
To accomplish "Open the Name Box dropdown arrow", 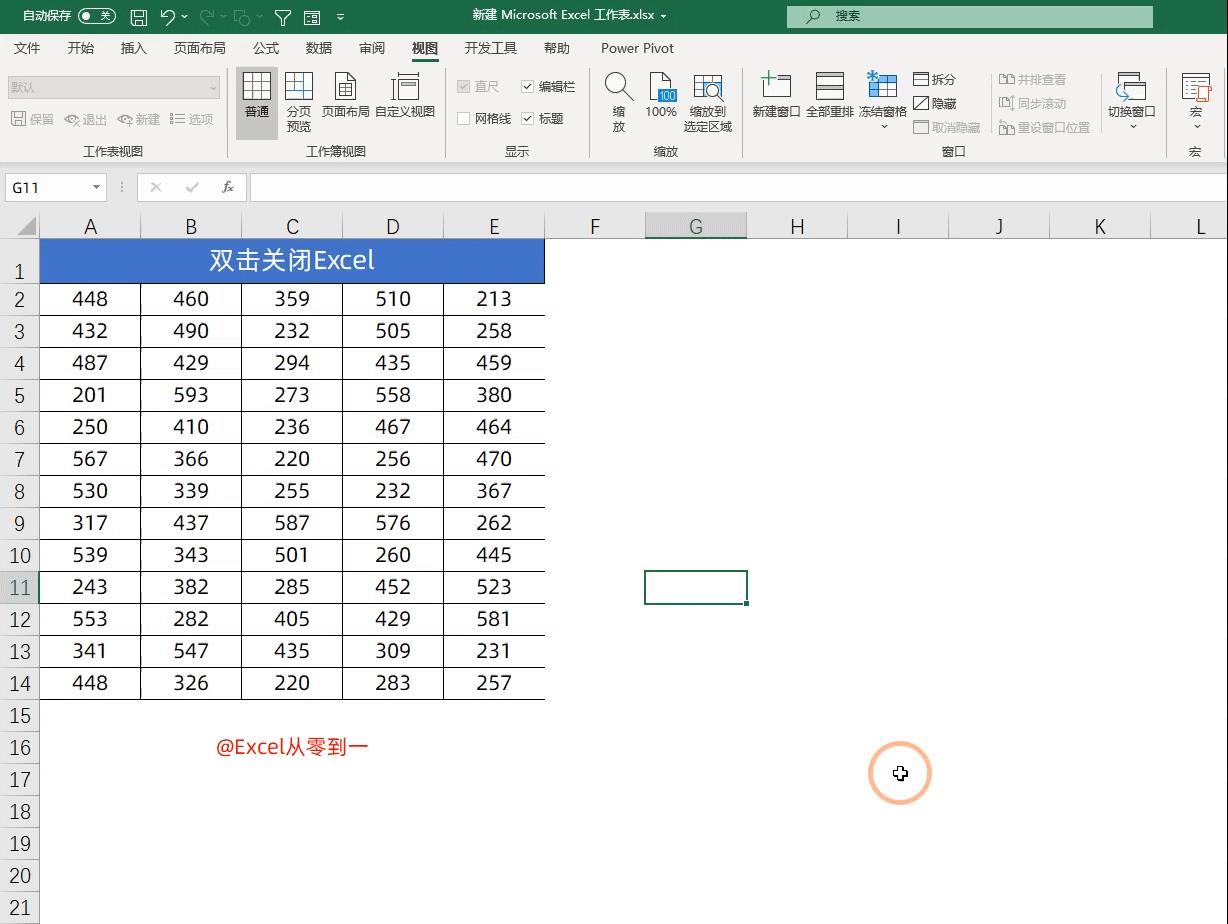I will 94,187.
